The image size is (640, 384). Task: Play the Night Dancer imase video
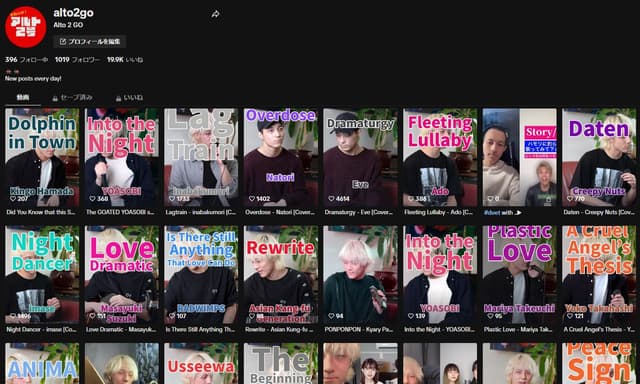click(42, 275)
